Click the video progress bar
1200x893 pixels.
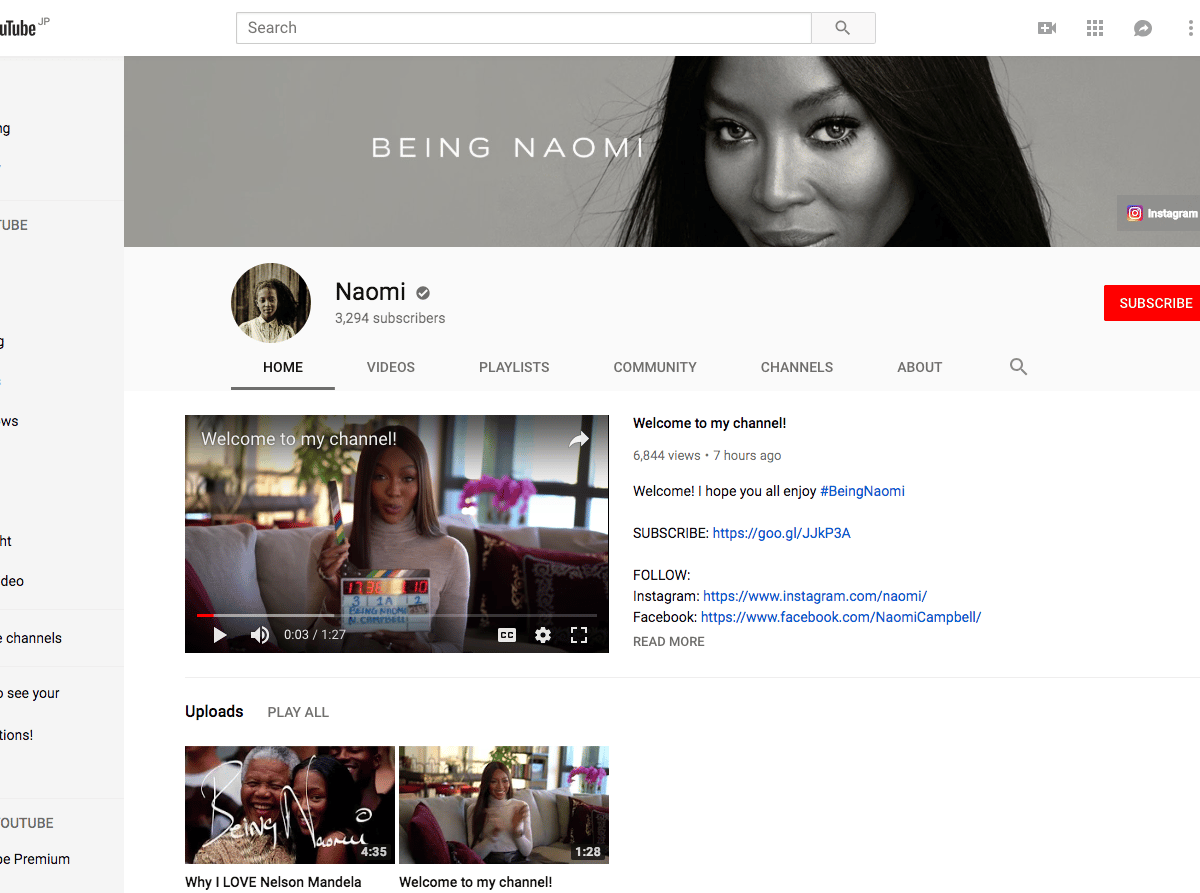pos(397,615)
